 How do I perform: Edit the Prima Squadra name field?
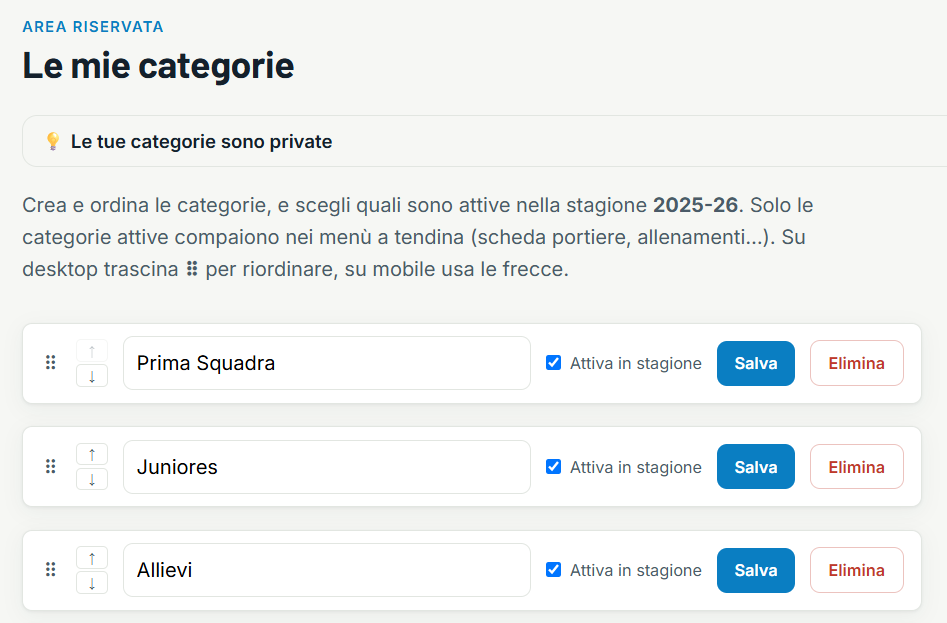pos(327,363)
